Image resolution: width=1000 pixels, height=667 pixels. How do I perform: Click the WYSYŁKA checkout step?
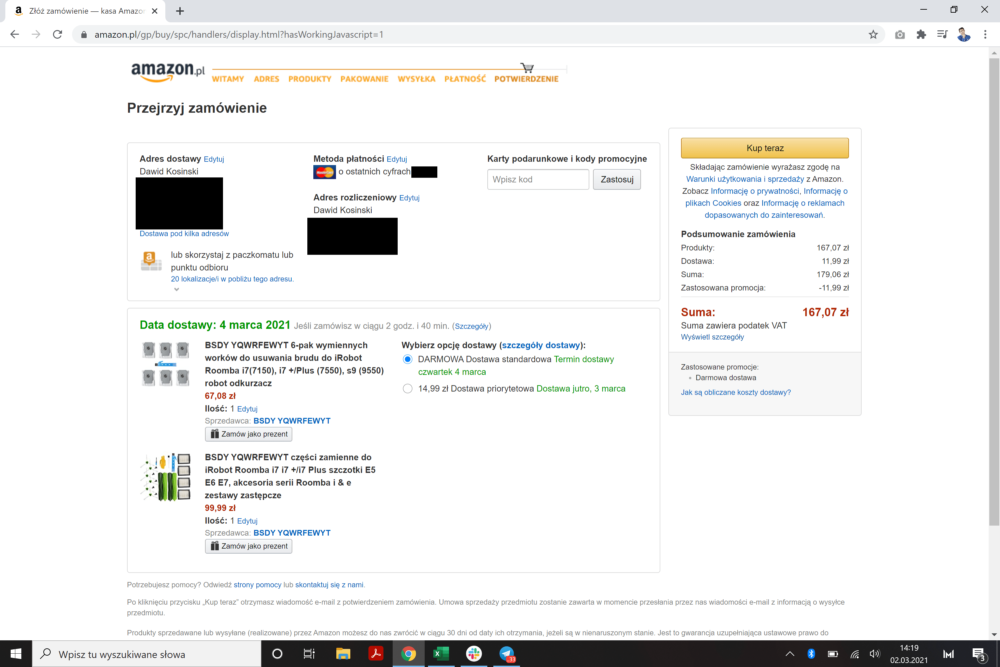point(416,79)
